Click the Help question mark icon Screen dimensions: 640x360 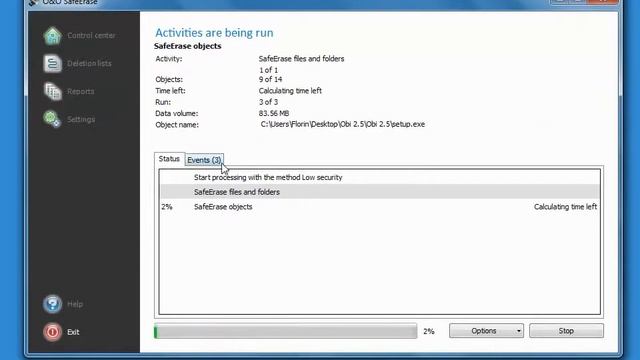coord(52,304)
